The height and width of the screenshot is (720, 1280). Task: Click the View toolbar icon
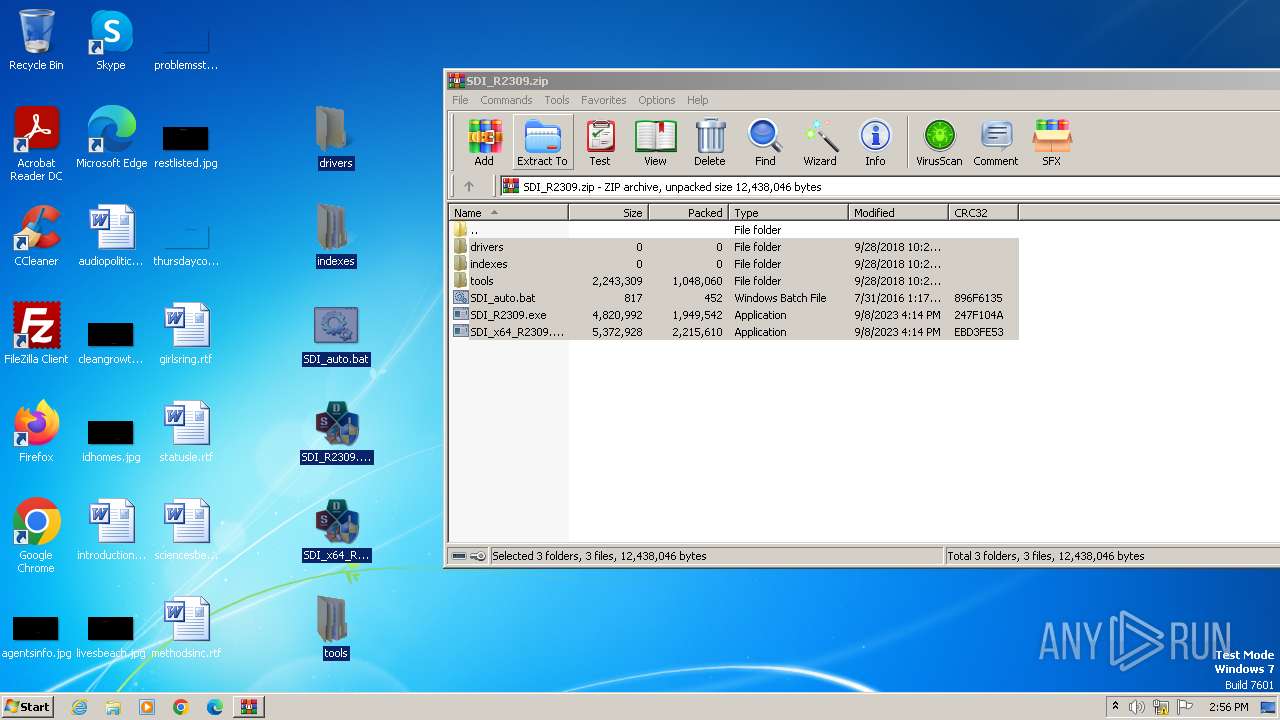click(655, 142)
